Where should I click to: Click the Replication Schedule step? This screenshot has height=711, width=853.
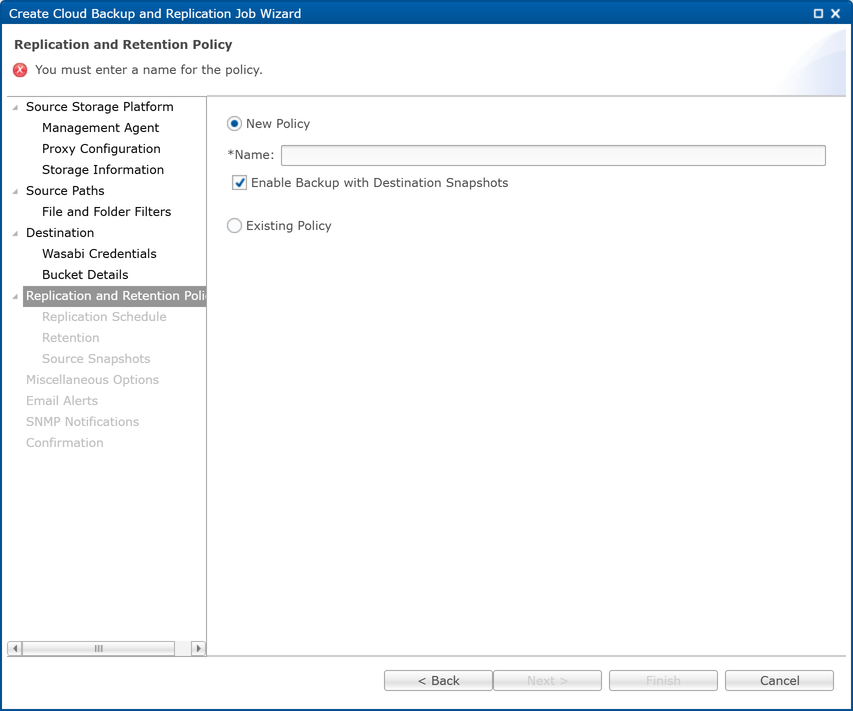coord(104,317)
